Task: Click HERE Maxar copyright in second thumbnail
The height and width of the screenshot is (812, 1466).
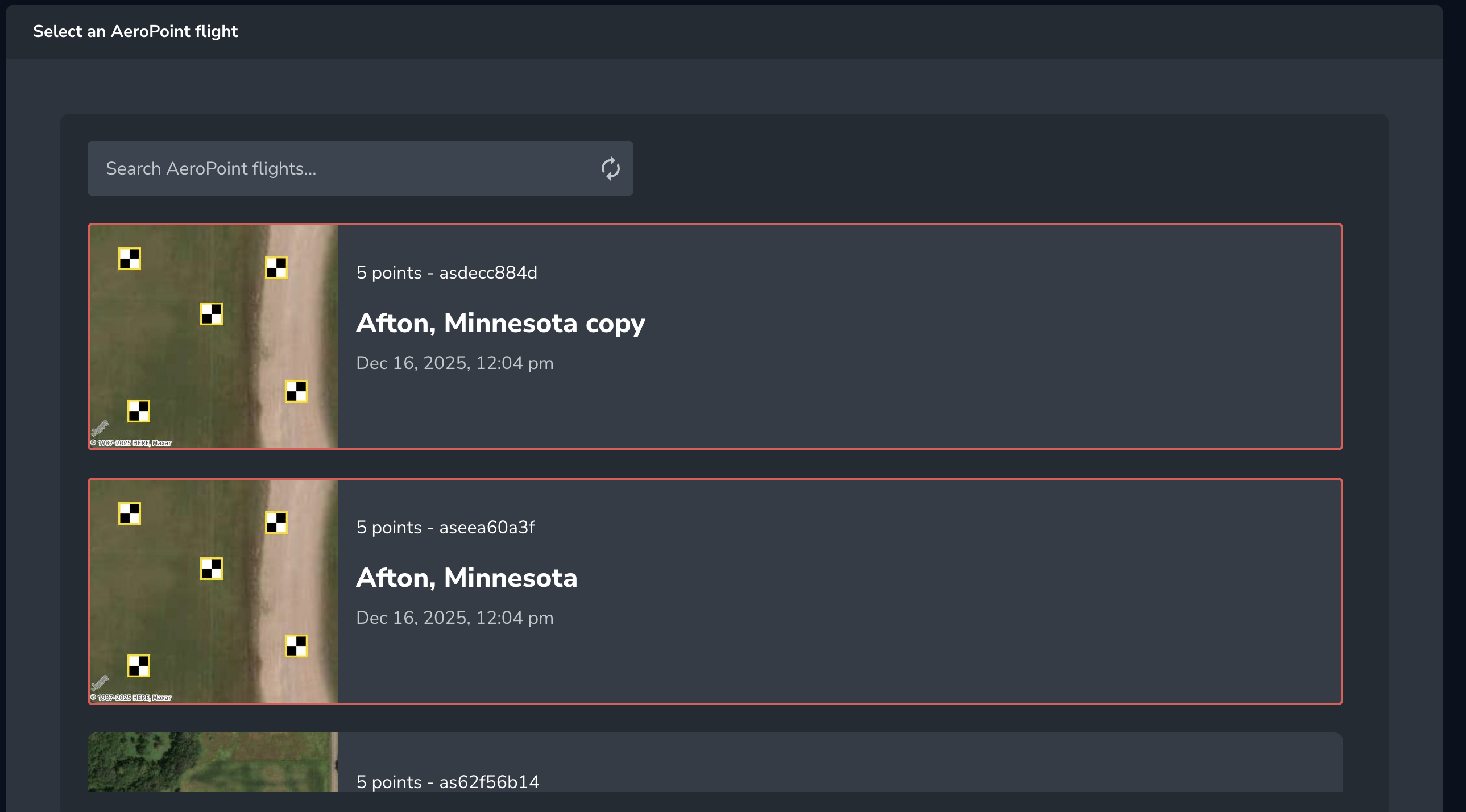Action: click(131, 698)
